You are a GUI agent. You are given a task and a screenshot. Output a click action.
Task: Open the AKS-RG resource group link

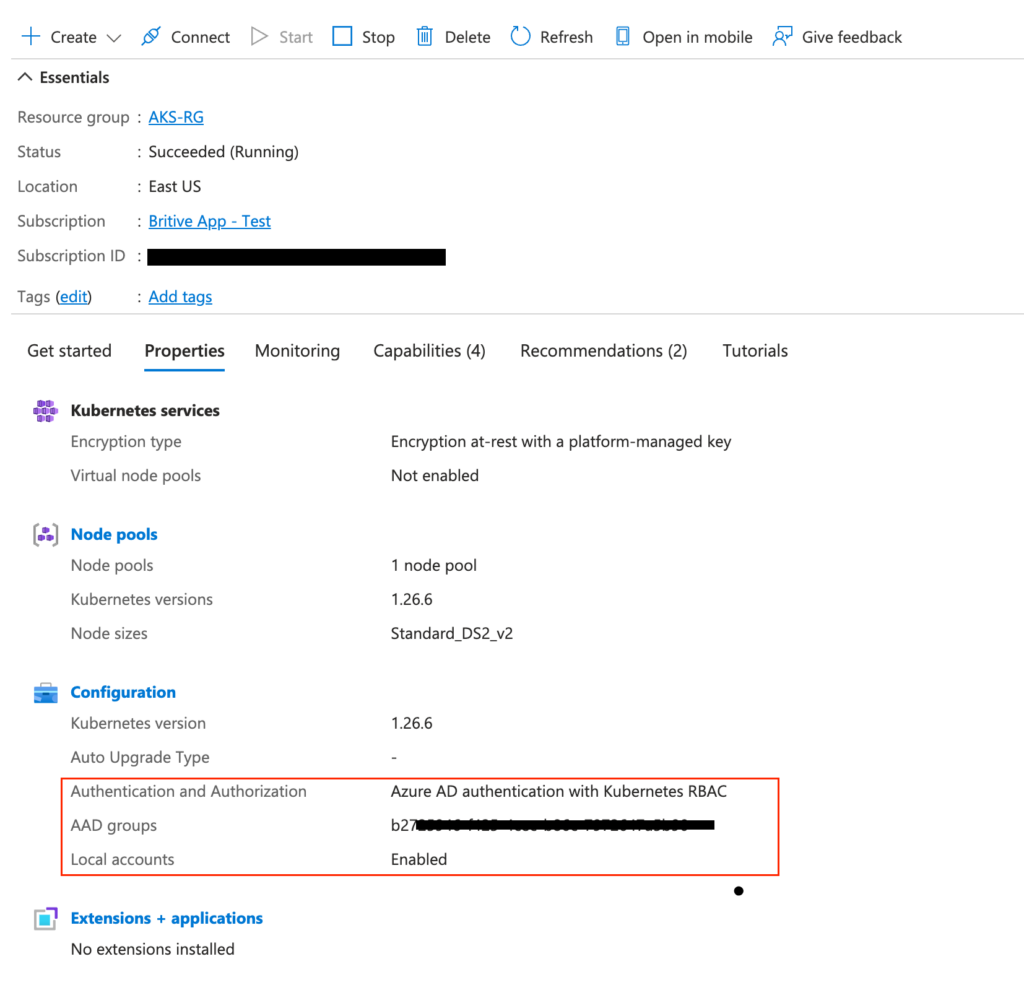coord(175,116)
